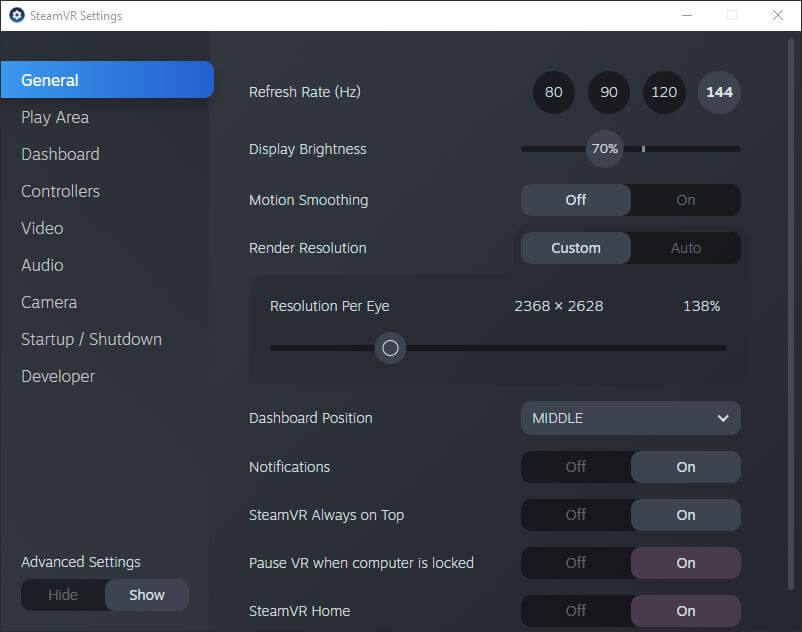Click the settings panel vertical scrollbar

click(x=791, y=314)
